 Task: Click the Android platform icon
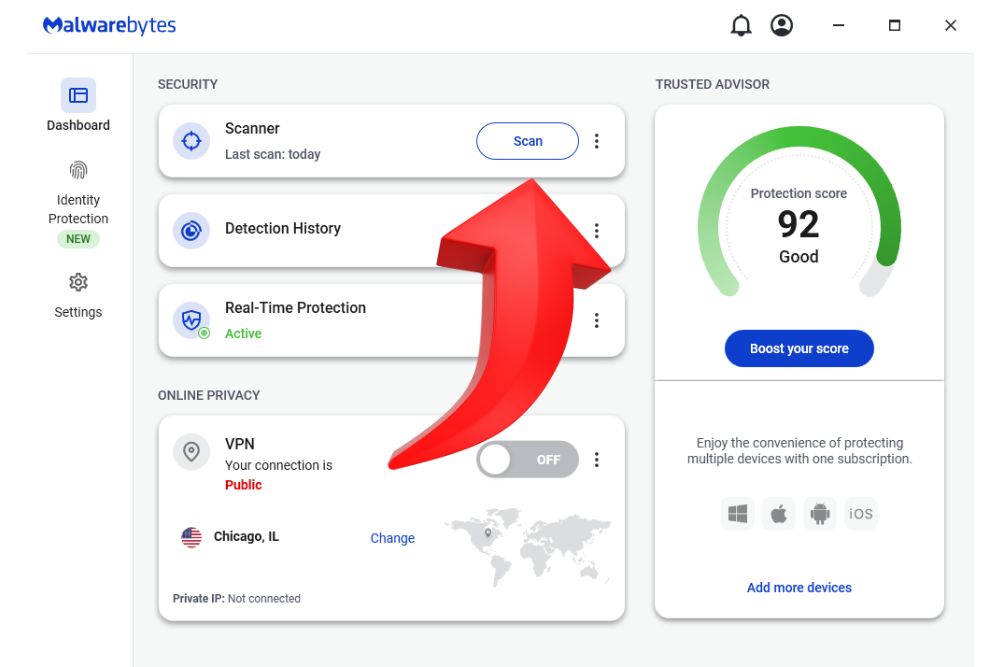tap(820, 514)
